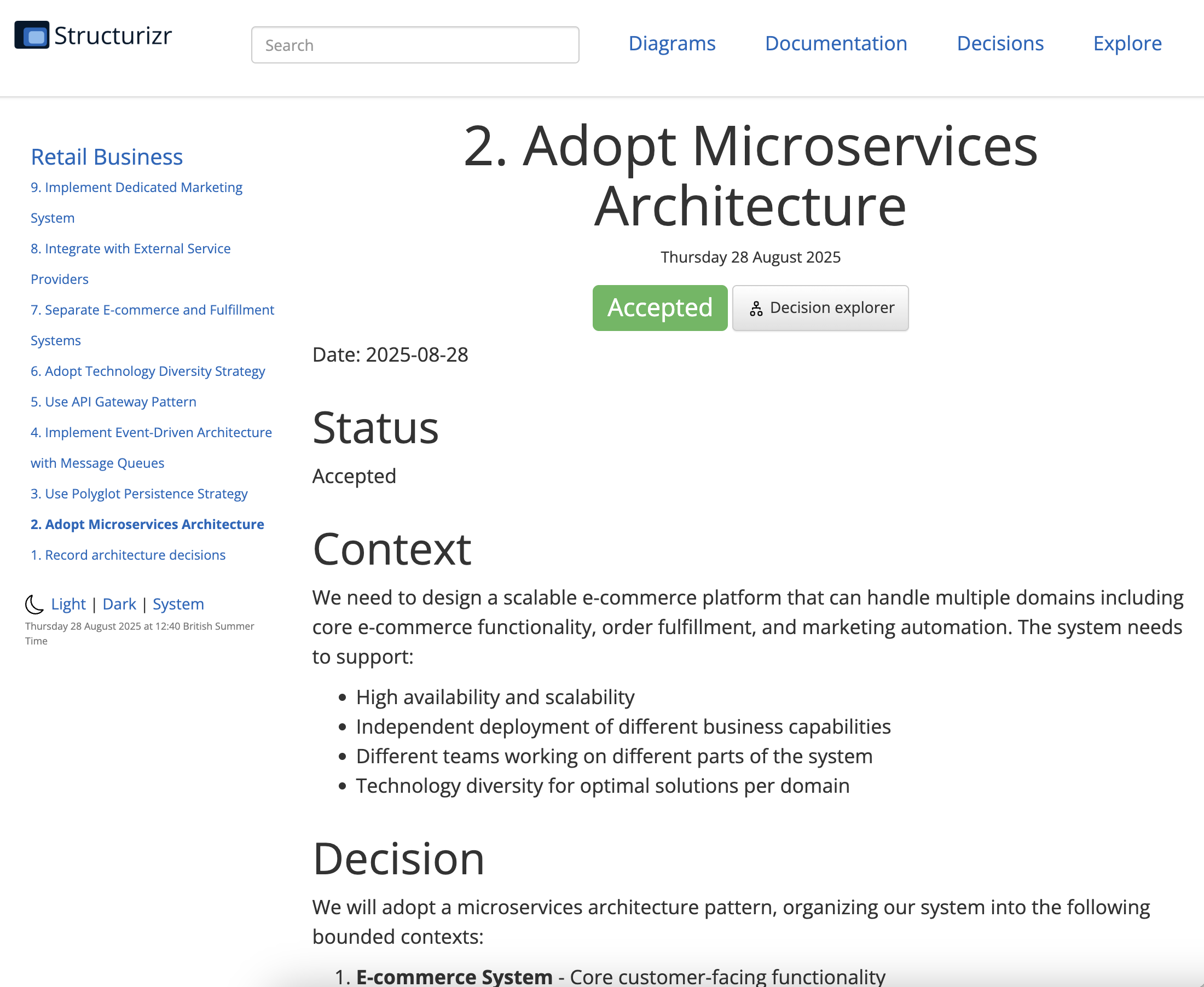The width and height of the screenshot is (1204, 987).
Task: Open decision 1 Record architecture decisions
Action: (128, 555)
